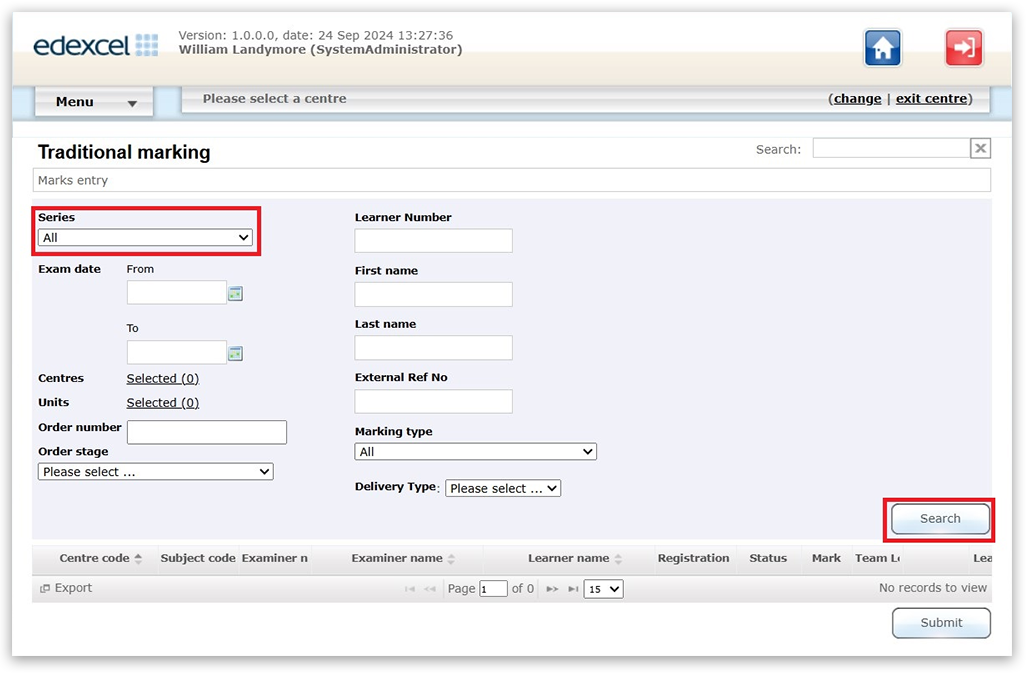This screenshot has height=674, width=1030.
Task: Open the Marking type dropdown
Action: (475, 452)
